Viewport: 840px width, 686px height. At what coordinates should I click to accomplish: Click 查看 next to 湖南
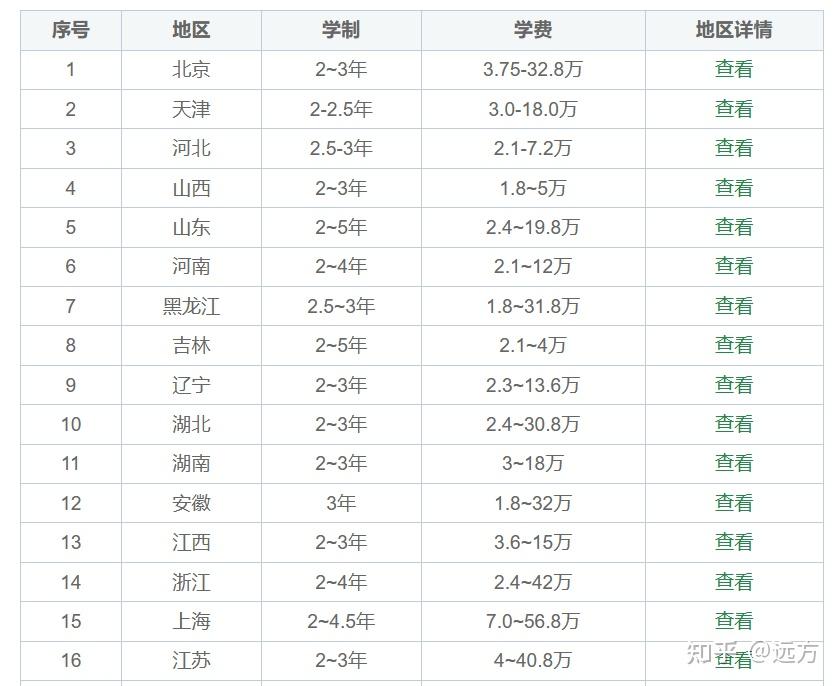tap(733, 463)
